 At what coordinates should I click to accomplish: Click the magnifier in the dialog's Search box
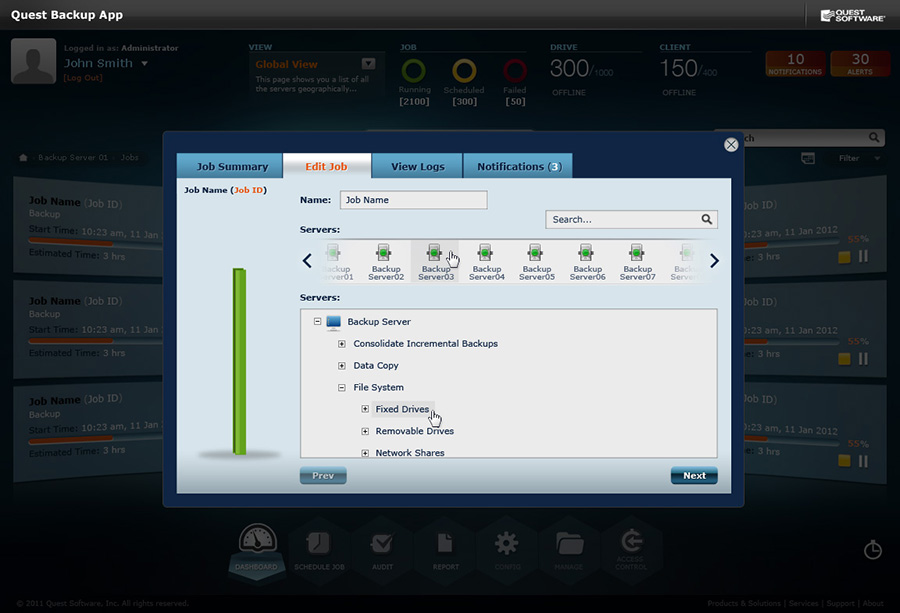click(x=707, y=219)
